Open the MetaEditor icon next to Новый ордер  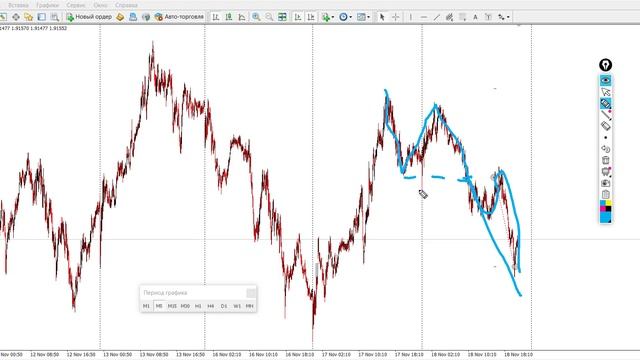120,17
